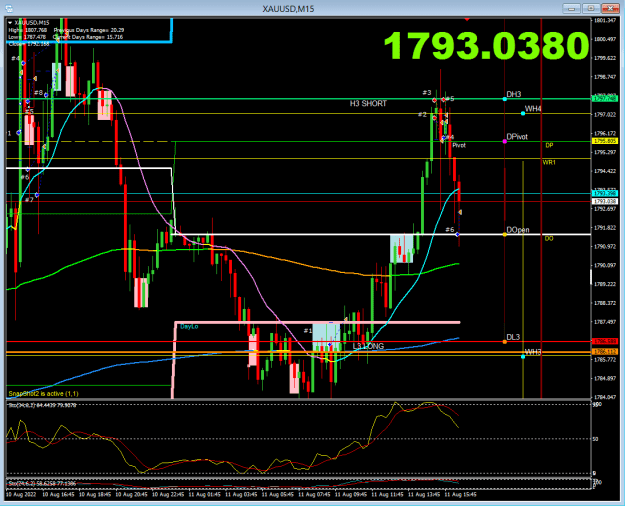Click the yellow 1795.805 price tag
This screenshot has height=506, width=625.
605,141
